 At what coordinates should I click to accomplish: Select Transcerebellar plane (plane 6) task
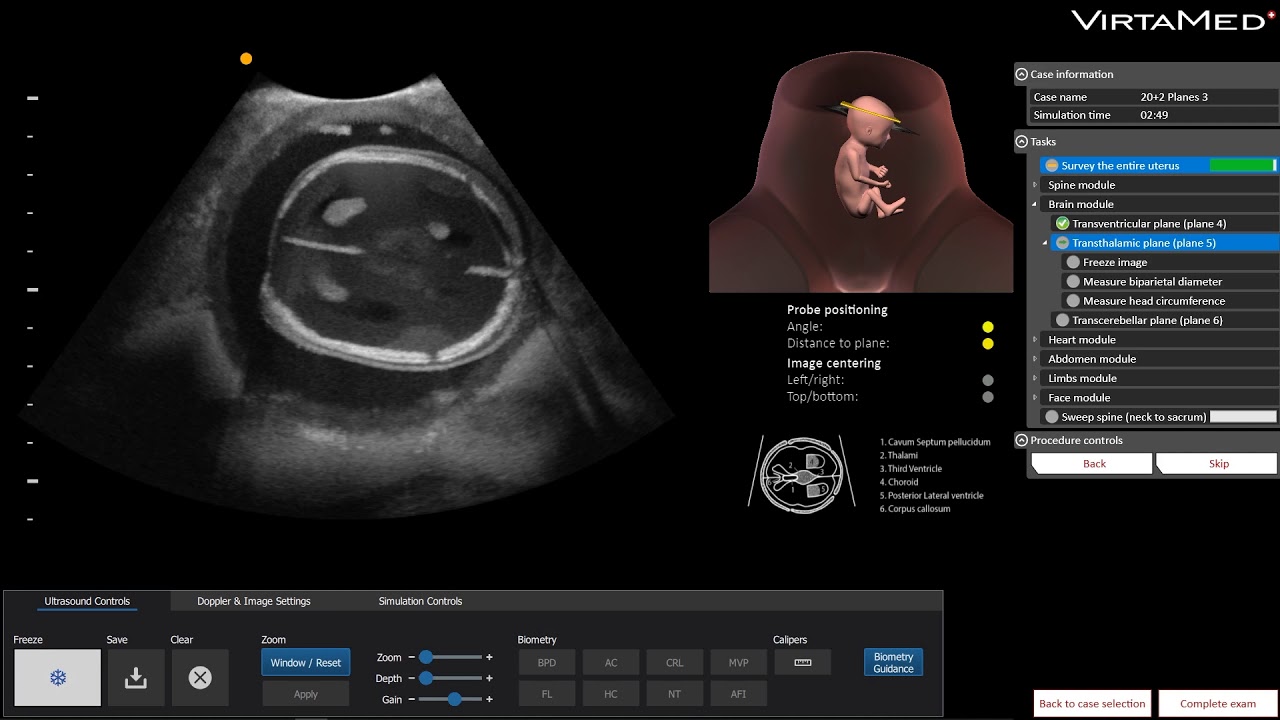point(1147,320)
